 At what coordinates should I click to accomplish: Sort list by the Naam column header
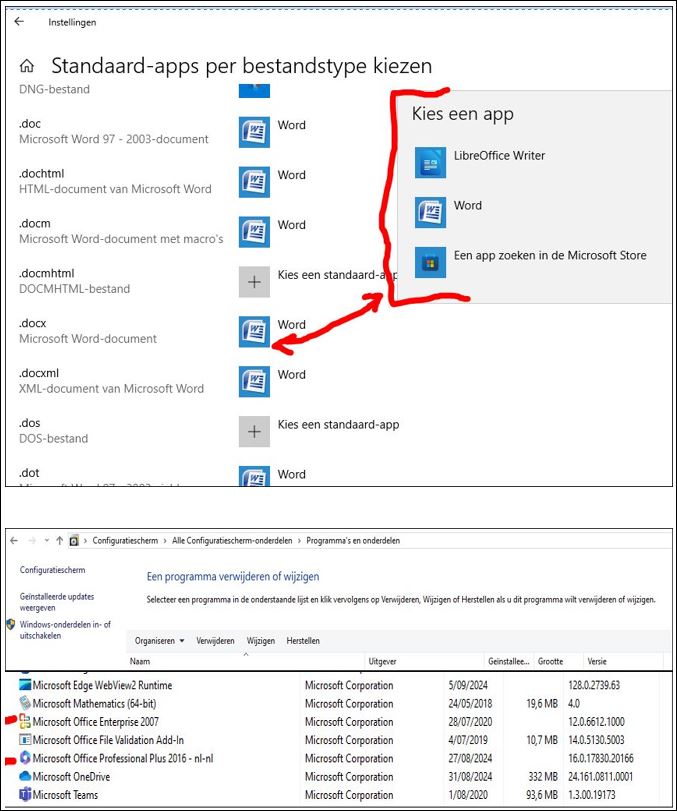[x=140, y=662]
